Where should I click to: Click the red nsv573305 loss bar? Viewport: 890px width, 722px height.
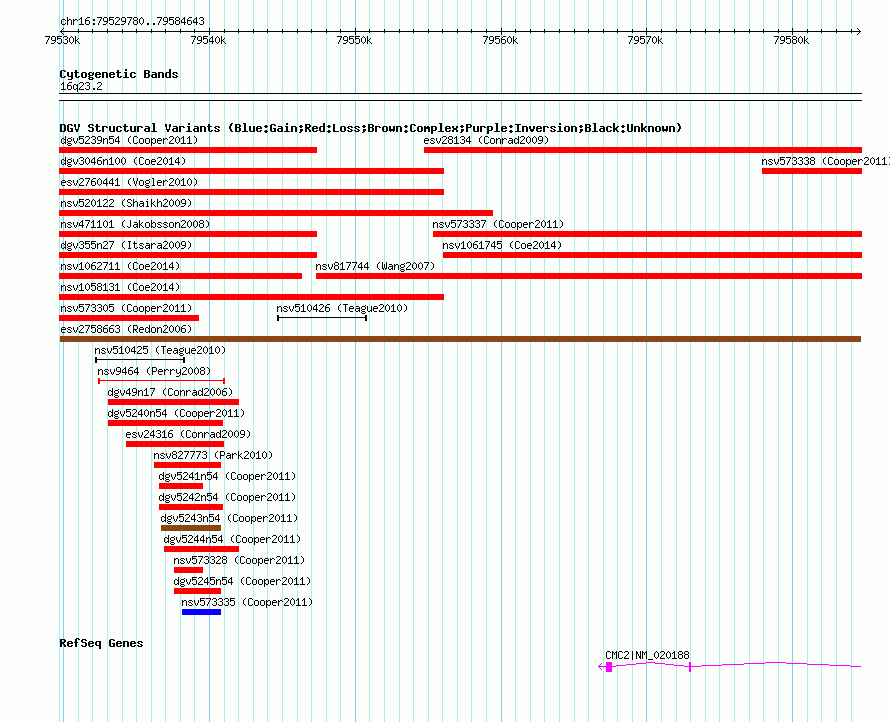click(x=129, y=318)
